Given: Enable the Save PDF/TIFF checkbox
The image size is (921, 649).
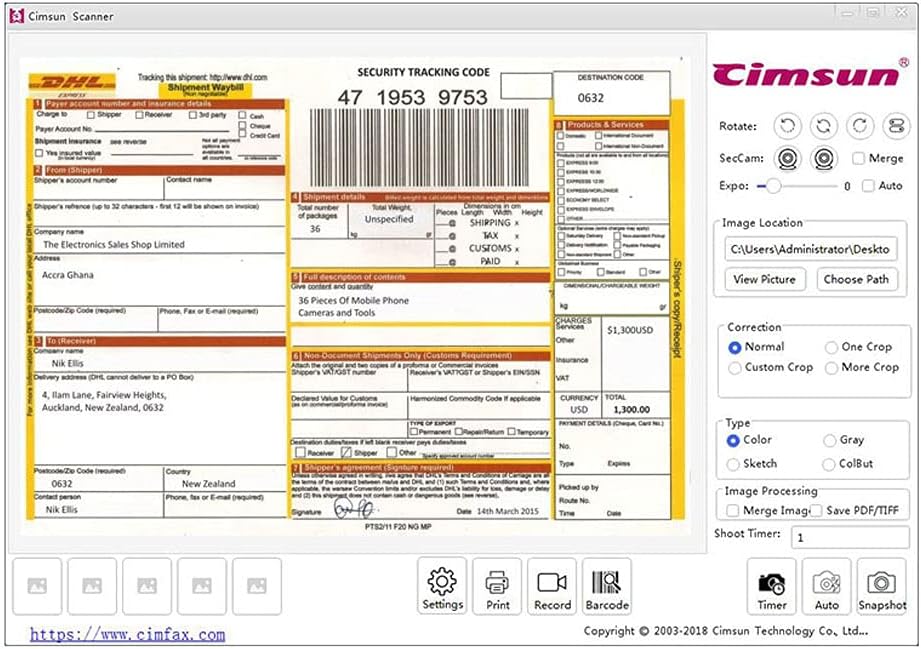Looking at the screenshot, I should tap(816, 511).
